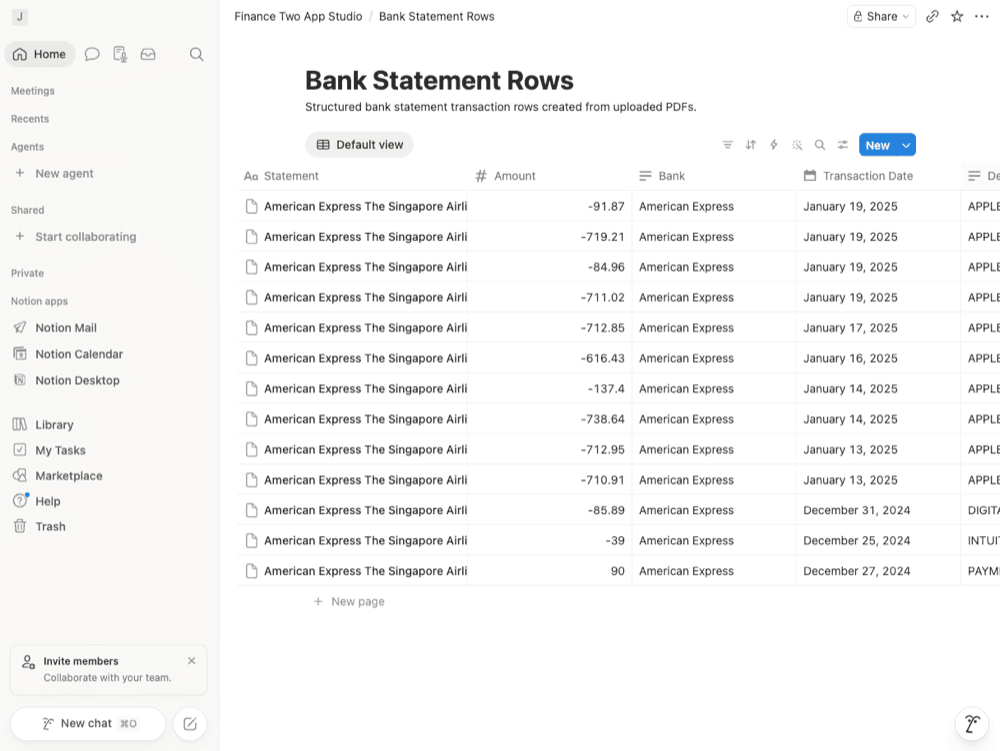Open the Share dropdown
The width and height of the screenshot is (1000, 751).
[881, 17]
